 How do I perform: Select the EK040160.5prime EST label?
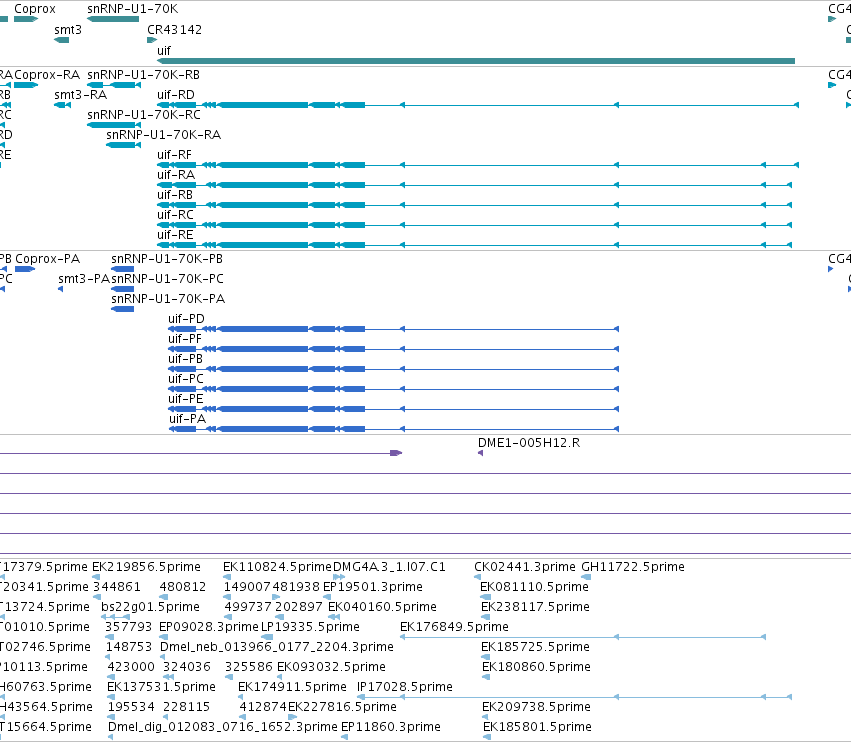pos(383,607)
